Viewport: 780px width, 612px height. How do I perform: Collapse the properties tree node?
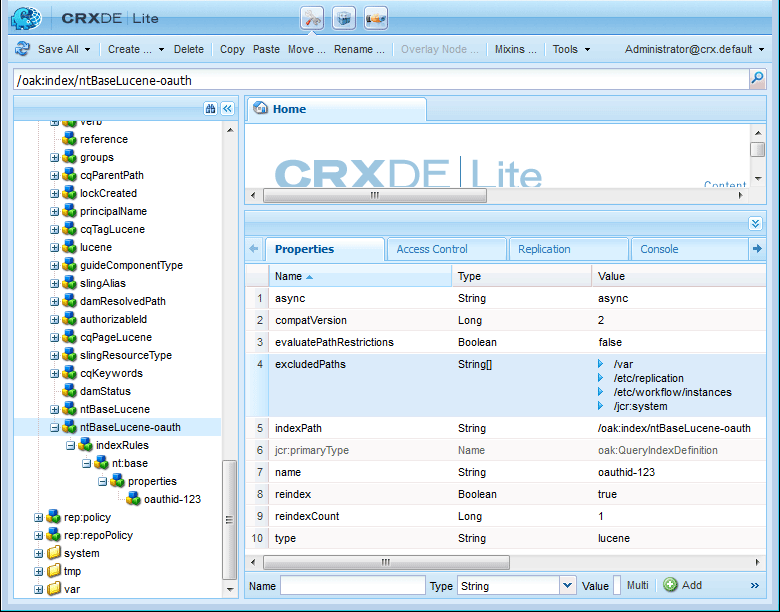pyautogui.click(x=102, y=481)
